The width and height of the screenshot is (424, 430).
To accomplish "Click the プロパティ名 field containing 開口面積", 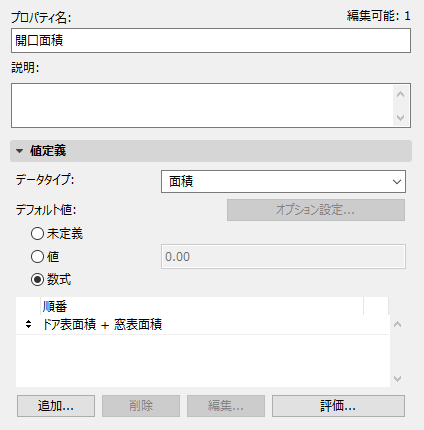I will [x=211, y=41].
